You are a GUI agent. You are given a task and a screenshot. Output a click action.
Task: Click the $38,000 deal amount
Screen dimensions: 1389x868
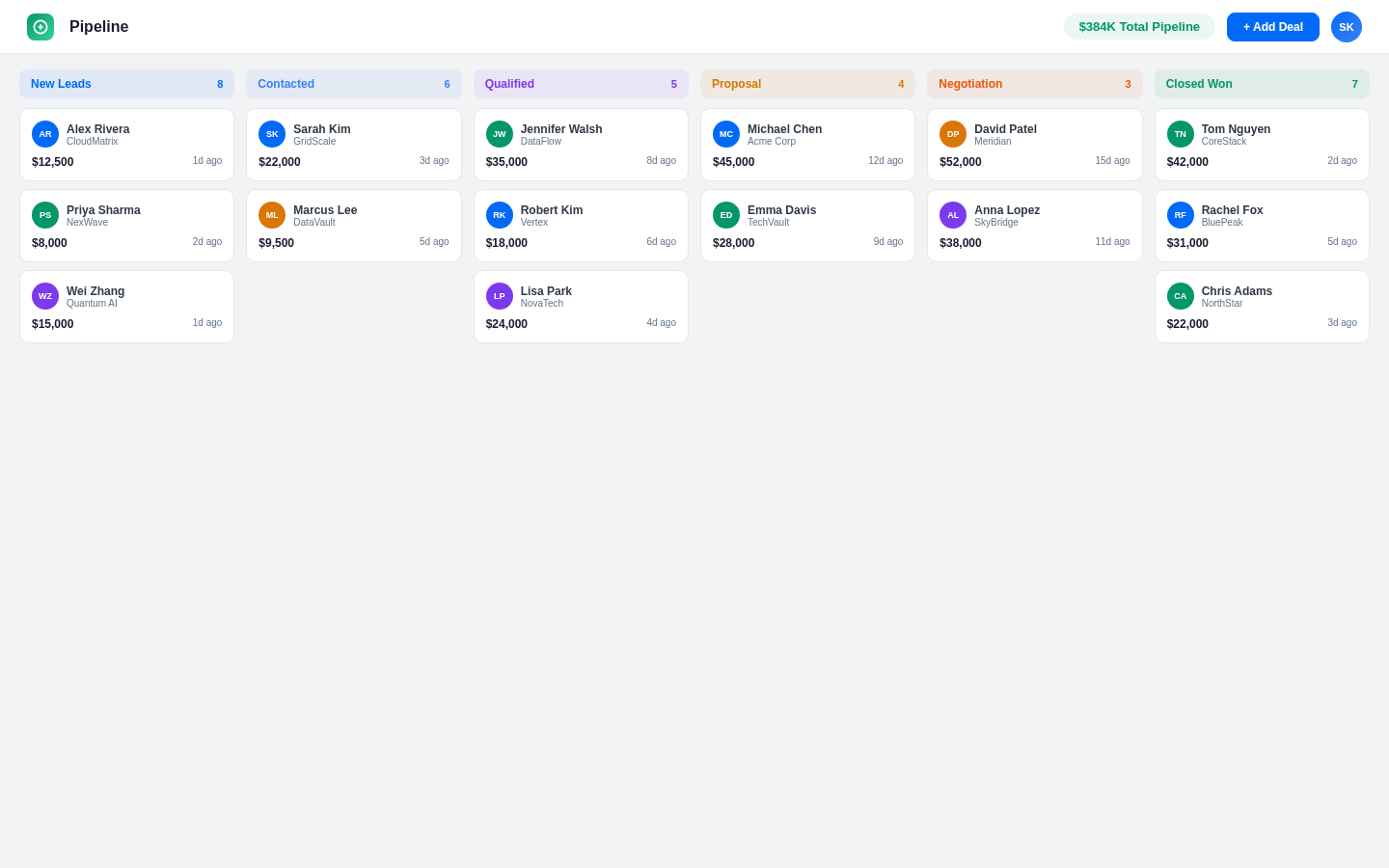tap(960, 243)
